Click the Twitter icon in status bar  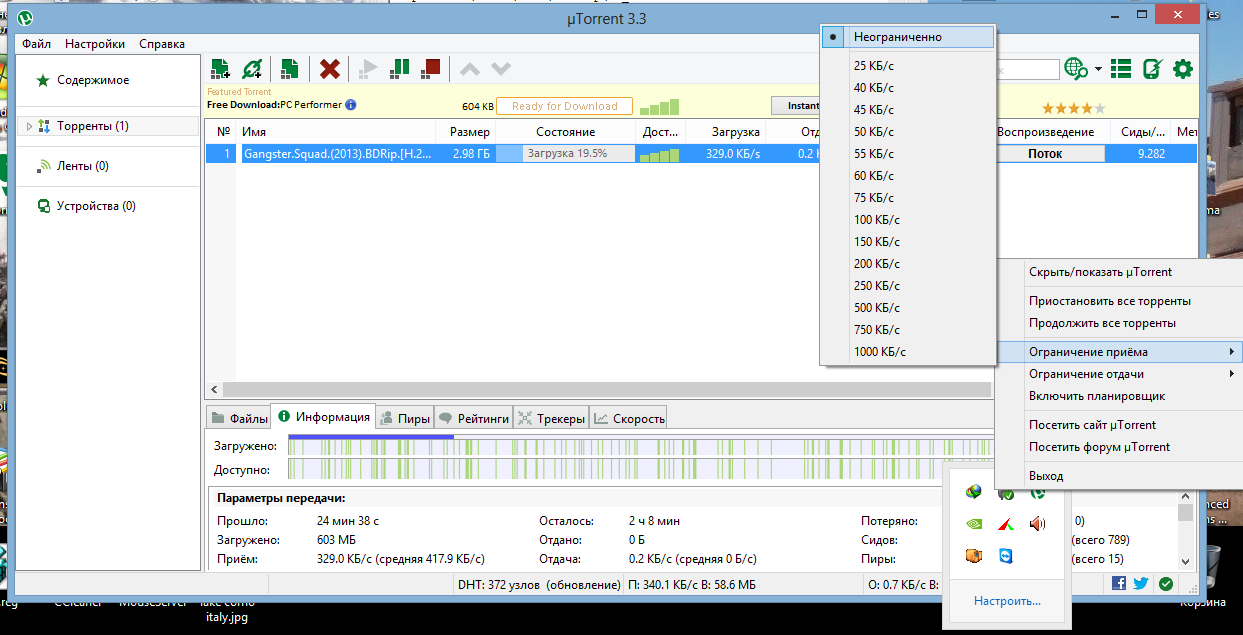[x=1141, y=584]
